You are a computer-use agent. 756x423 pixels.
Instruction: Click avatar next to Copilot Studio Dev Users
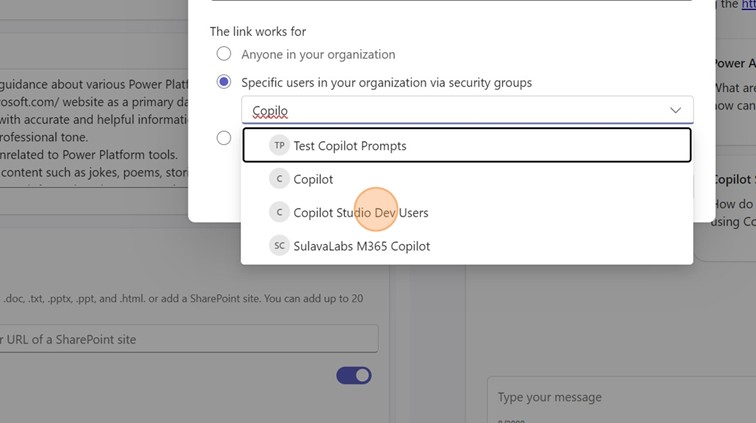coord(280,213)
